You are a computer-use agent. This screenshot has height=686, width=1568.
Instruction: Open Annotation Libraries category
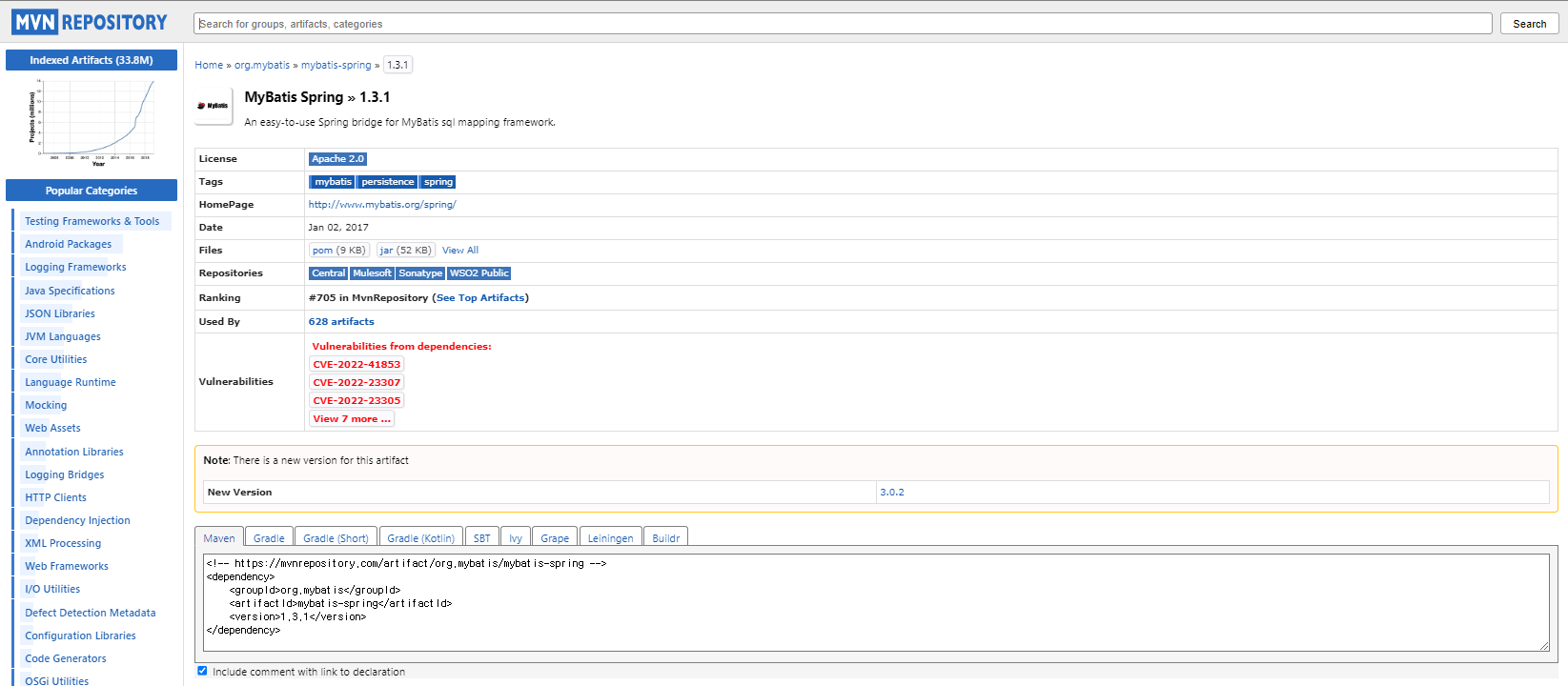[74, 452]
